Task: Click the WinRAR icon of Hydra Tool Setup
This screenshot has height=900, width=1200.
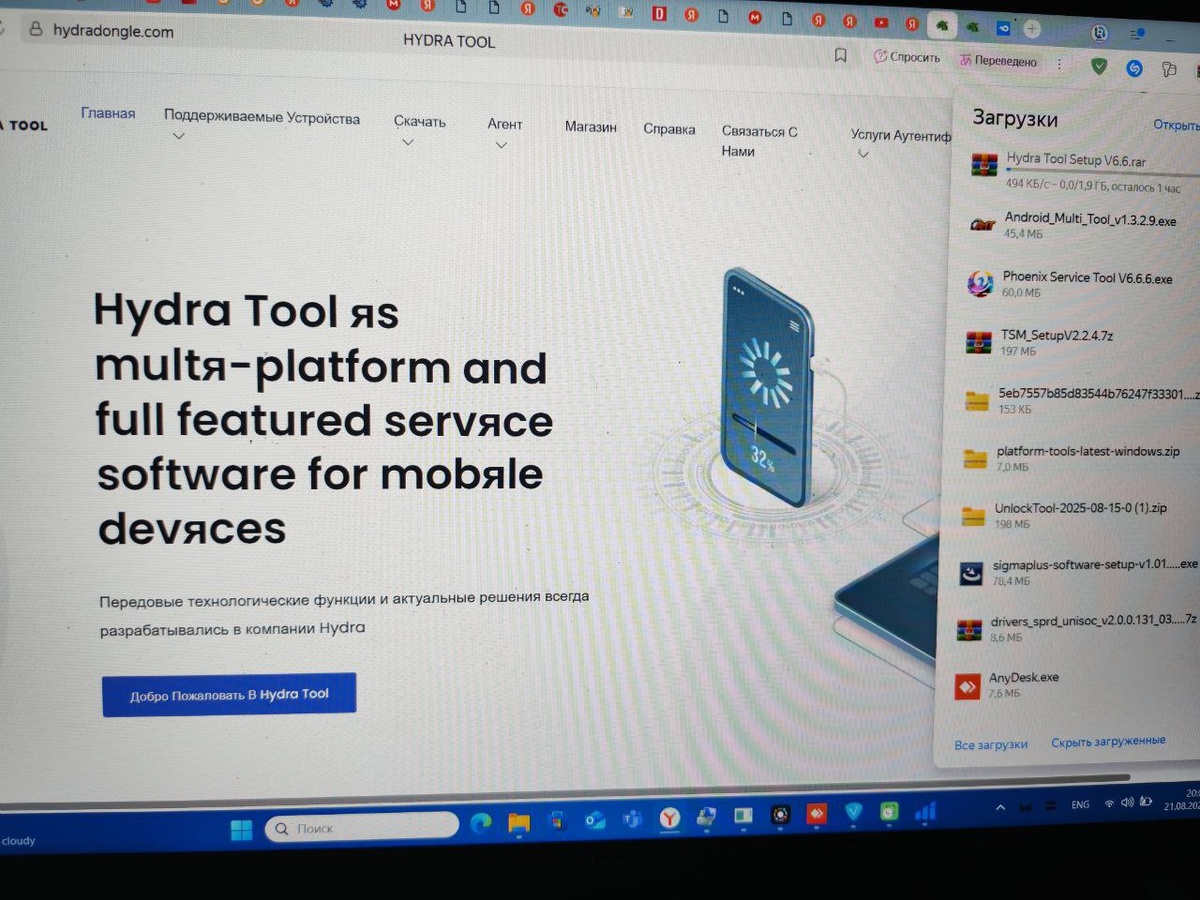Action: (984, 165)
